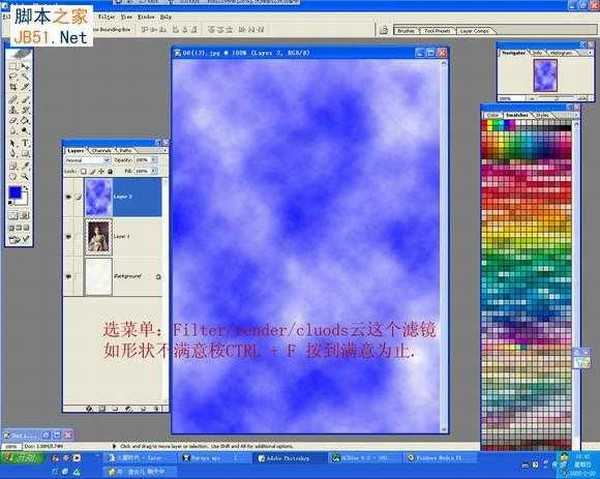This screenshot has width=600, height=479.
Task: Open the Tool Presets tab
Action: tap(437, 30)
